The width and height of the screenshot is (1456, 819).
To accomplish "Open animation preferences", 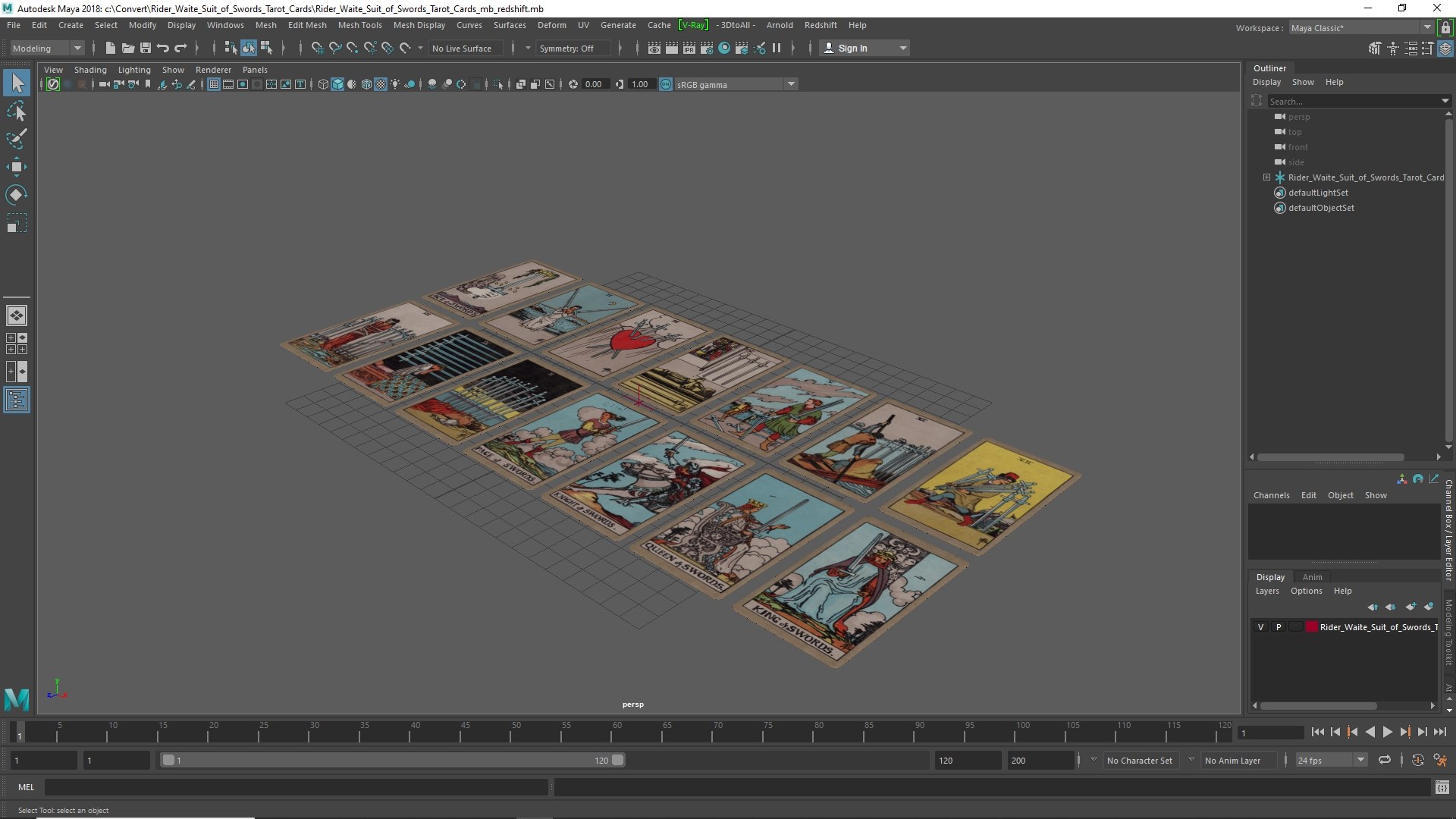I will (1440, 760).
